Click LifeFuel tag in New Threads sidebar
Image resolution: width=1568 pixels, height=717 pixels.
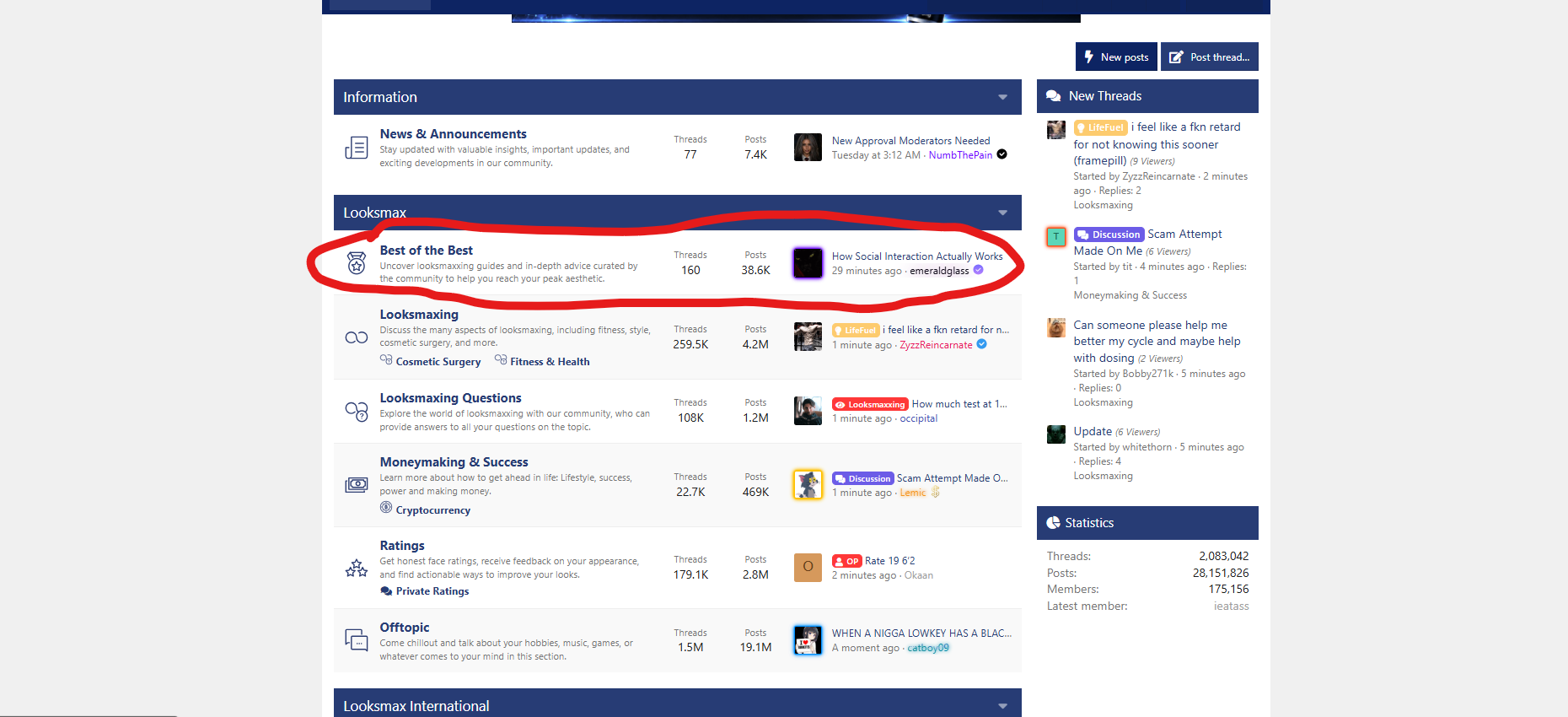[1101, 127]
